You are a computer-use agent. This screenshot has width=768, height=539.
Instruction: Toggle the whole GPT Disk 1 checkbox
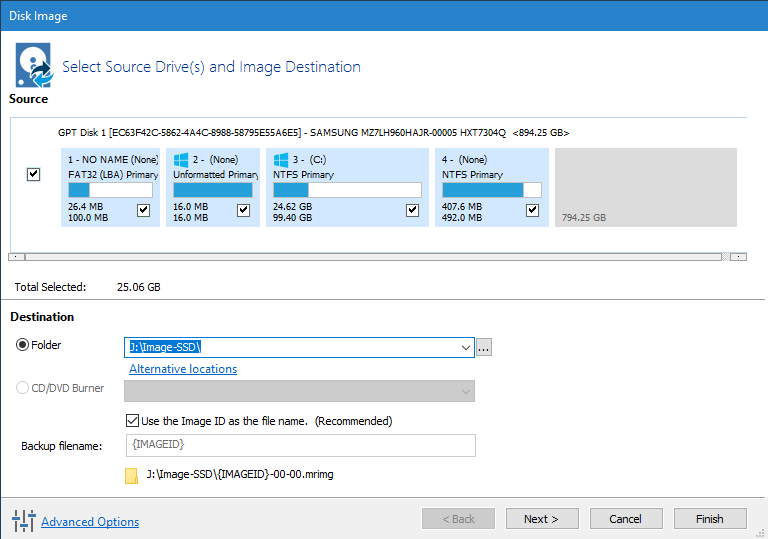coord(33,174)
